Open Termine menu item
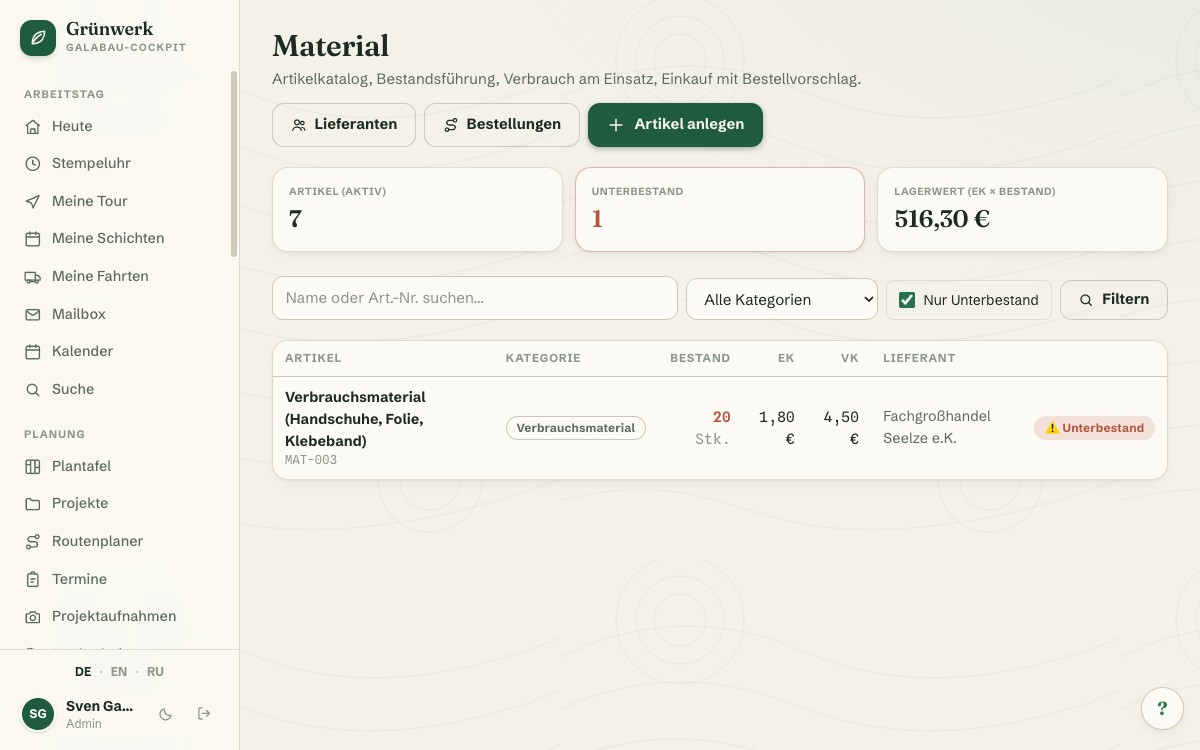1200x750 pixels. (120, 579)
